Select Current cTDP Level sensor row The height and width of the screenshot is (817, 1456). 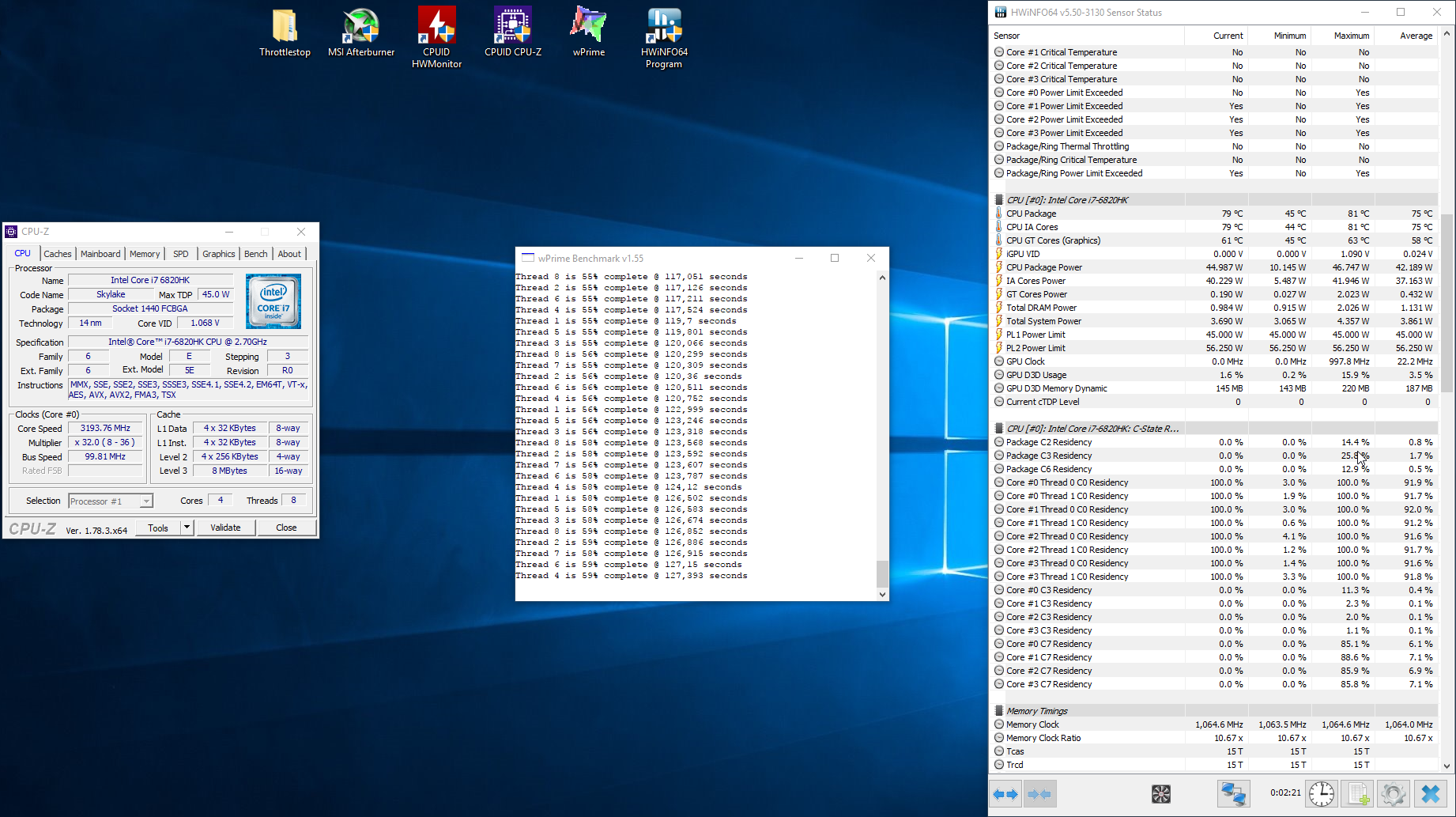(1215, 402)
